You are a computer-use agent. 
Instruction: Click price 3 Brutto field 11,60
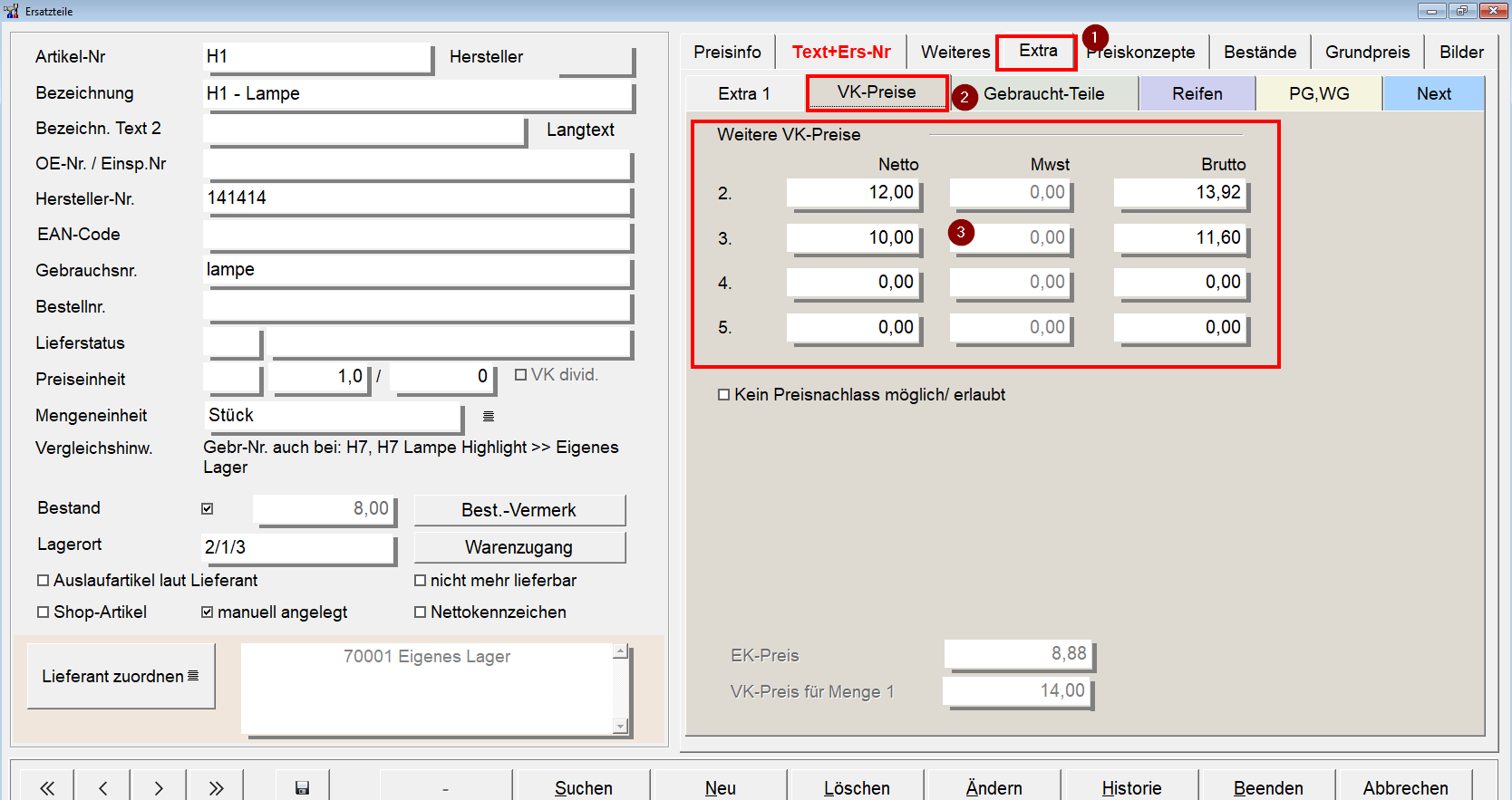tap(1180, 238)
